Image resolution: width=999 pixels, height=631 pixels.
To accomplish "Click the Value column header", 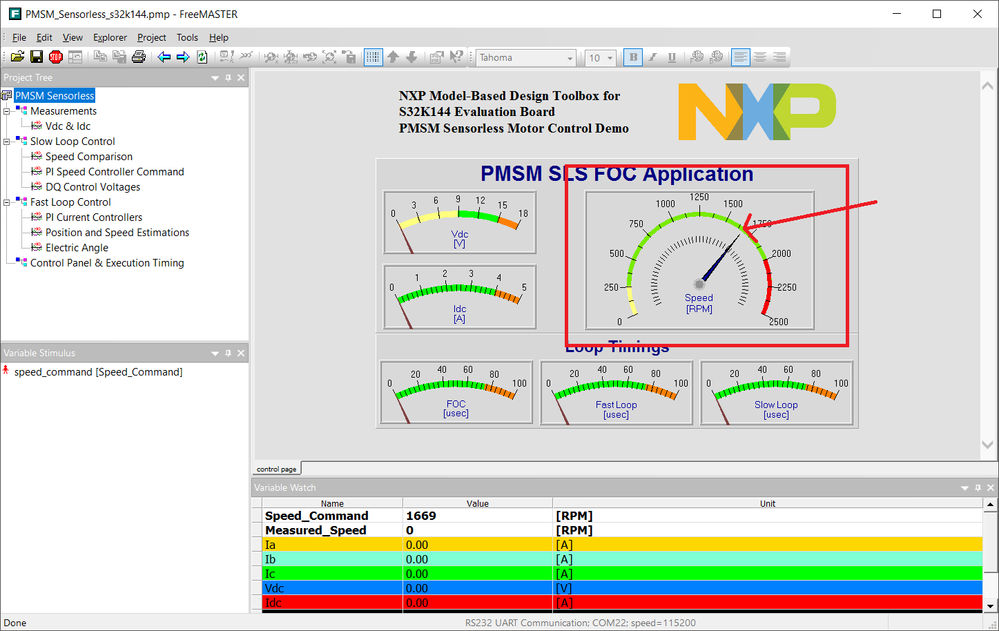I will (477, 503).
